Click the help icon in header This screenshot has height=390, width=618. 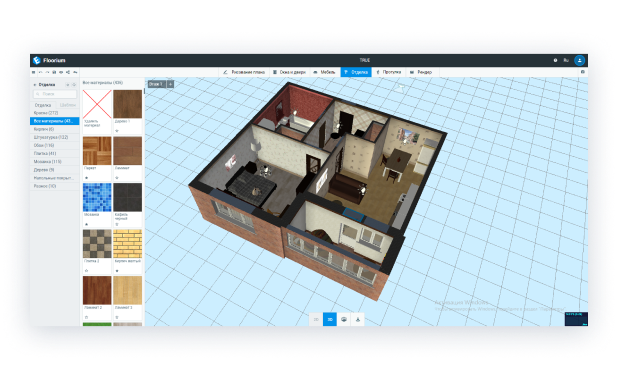click(555, 60)
